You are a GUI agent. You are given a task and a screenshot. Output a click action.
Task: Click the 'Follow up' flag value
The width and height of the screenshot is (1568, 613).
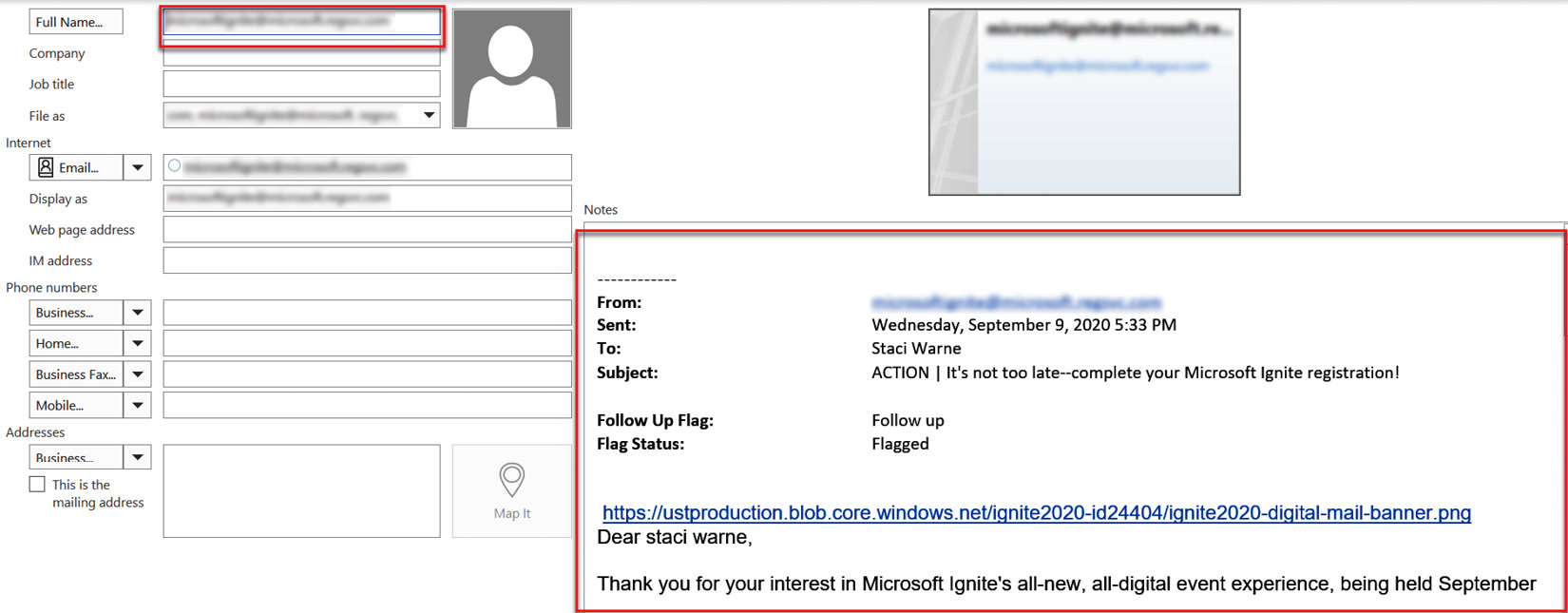[x=908, y=420]
